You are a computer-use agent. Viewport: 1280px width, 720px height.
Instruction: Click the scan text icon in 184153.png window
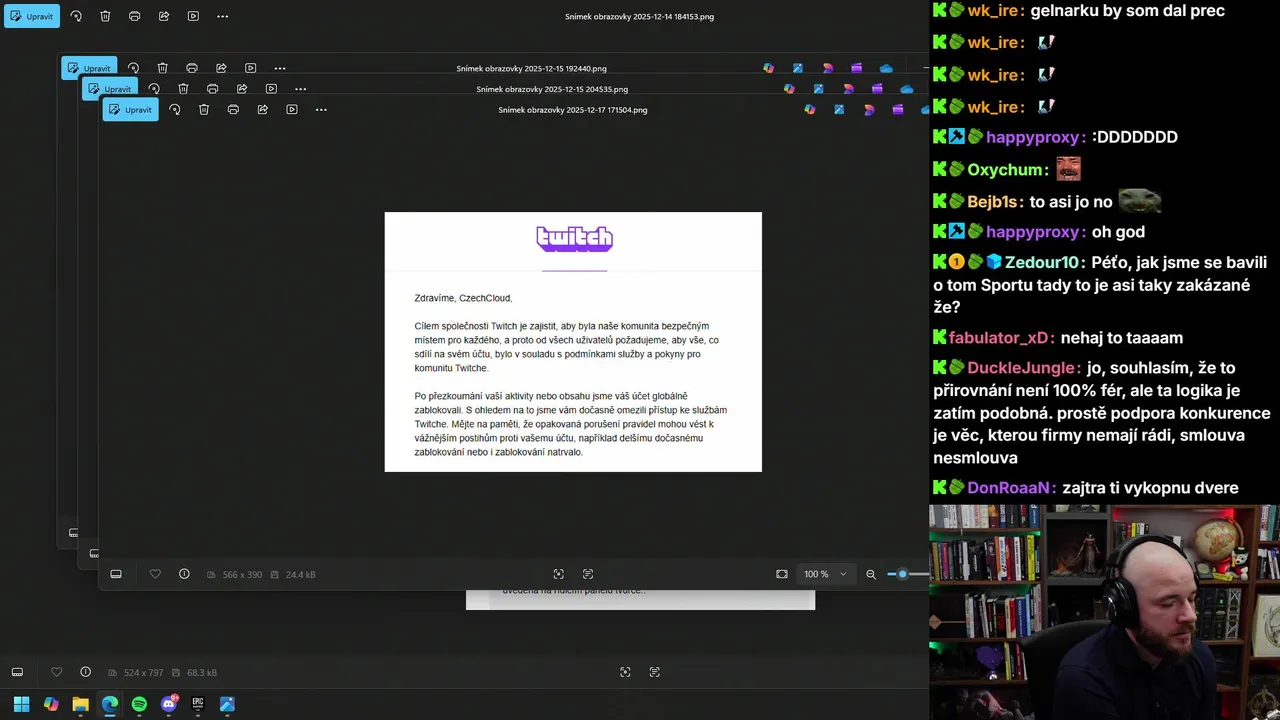click(655, 672)
